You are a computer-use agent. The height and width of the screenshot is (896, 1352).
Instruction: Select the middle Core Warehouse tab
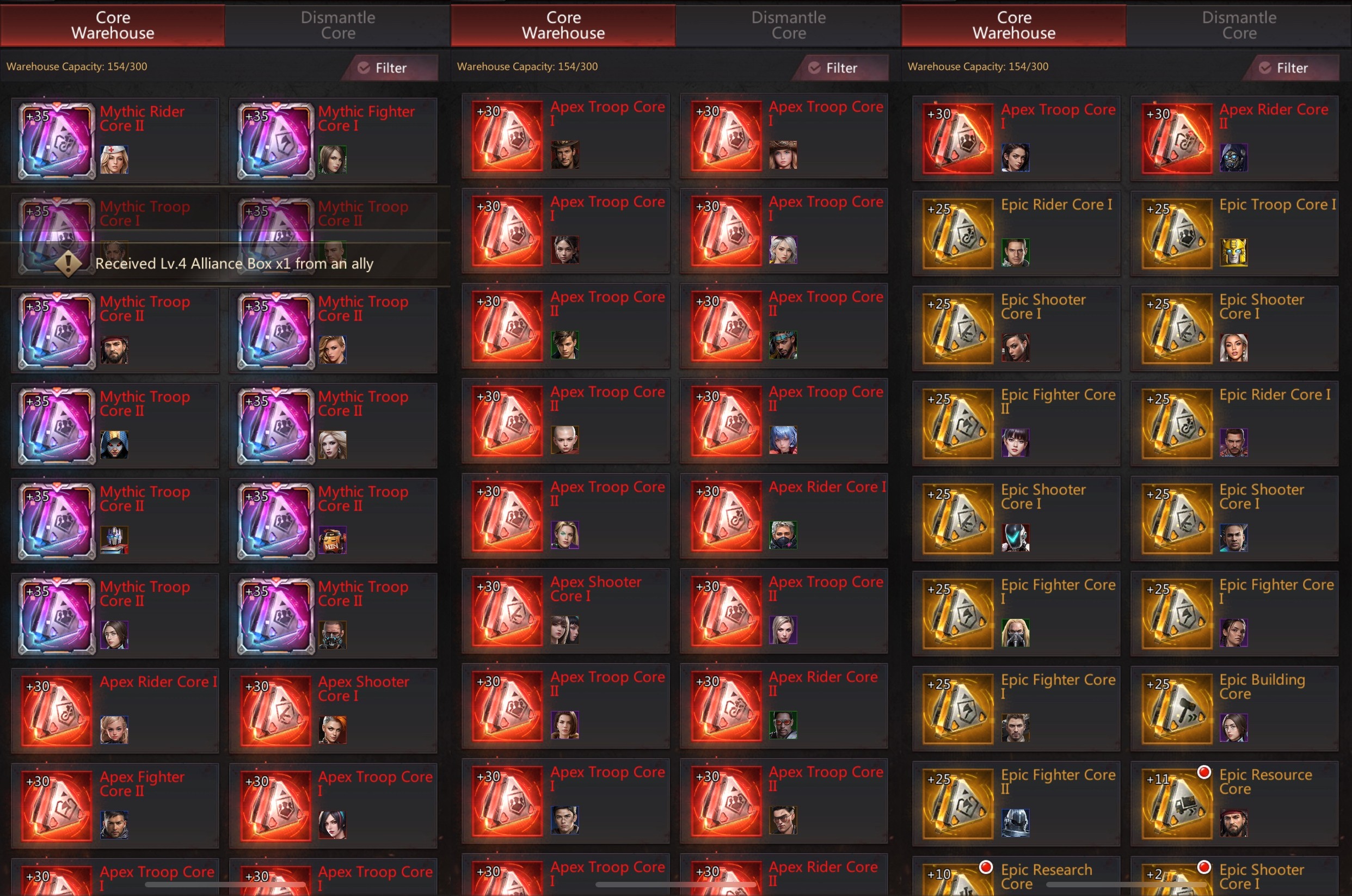tap(563, 25)
